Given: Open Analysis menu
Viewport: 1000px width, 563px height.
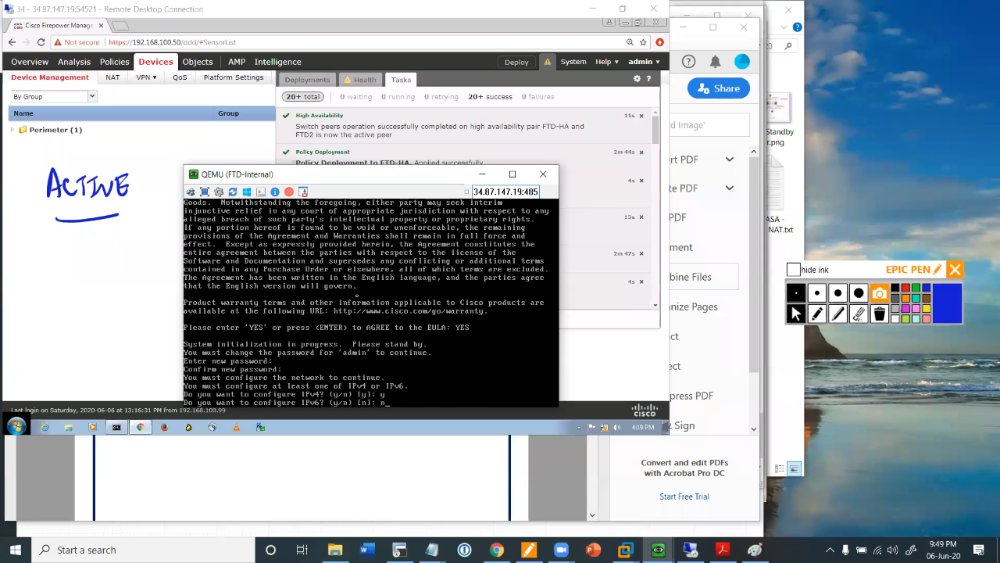Looking at the screenshot, I should point(74,62).
